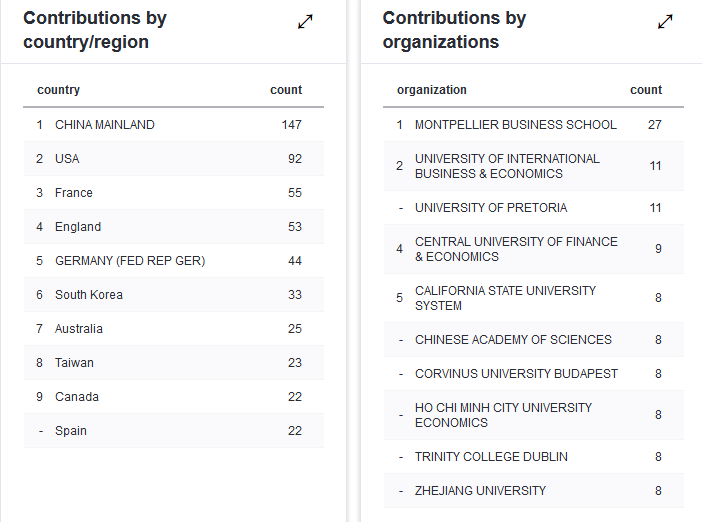
Task: Open UNIVERSITY OF PRETORIA entry
Action: tap(490, 208)
